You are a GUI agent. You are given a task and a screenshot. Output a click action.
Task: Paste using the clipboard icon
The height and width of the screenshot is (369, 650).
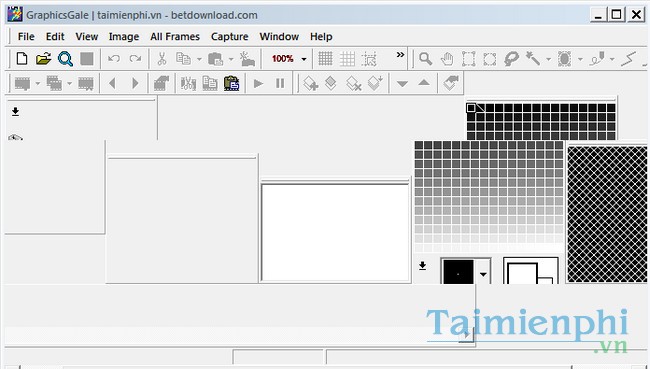click(216, 59)
